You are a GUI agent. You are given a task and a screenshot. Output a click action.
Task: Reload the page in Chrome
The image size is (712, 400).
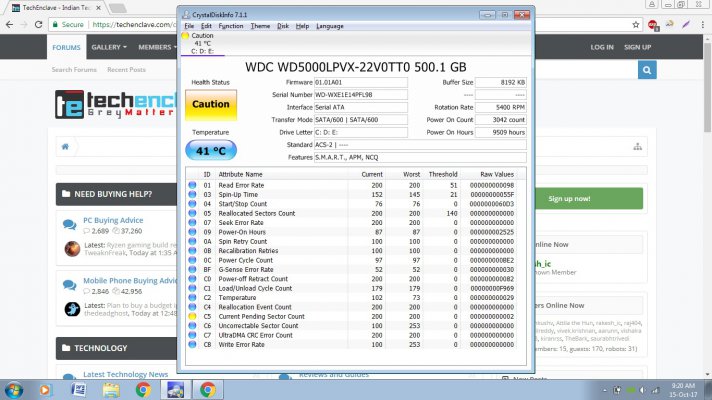(x=39, y=25)
